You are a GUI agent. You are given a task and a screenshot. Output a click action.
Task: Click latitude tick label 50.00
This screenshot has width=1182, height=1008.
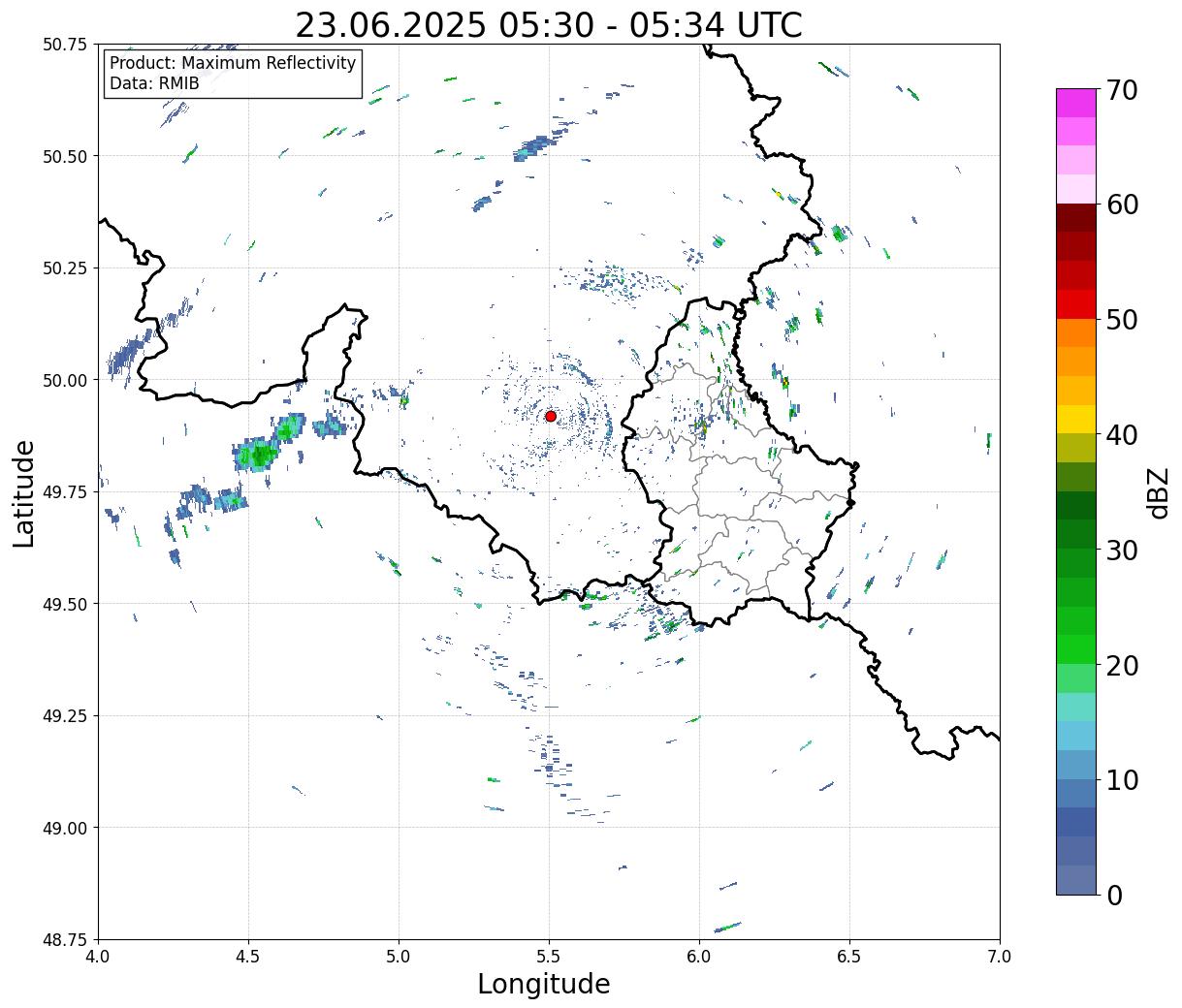(64, 380)
